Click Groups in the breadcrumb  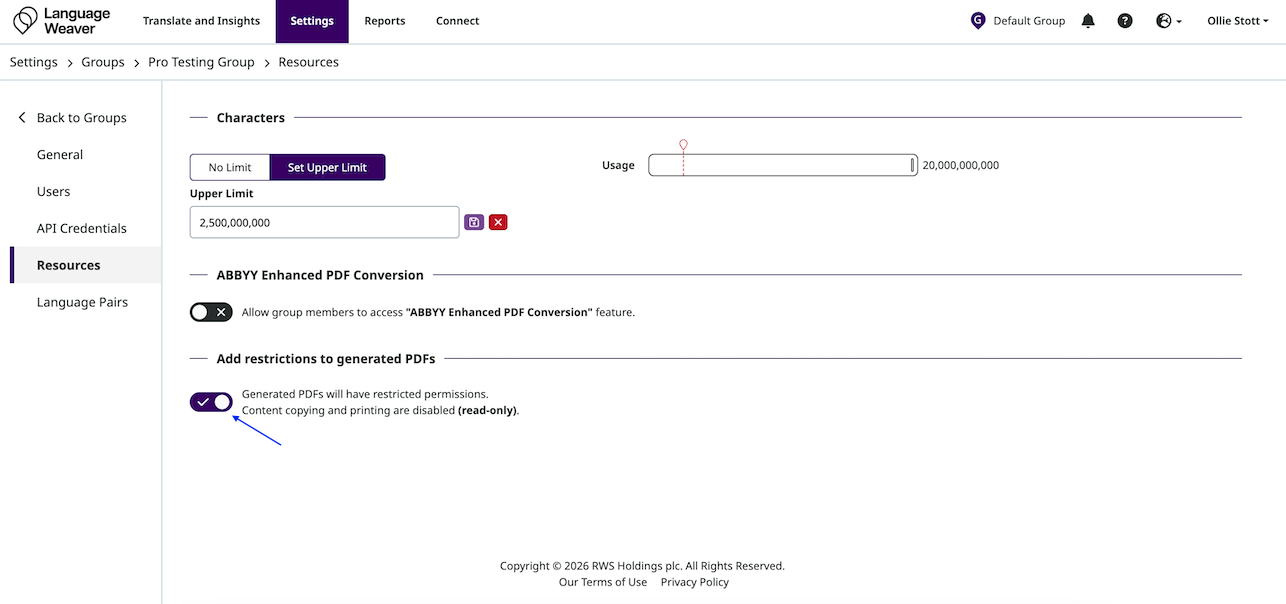[103, 62]
